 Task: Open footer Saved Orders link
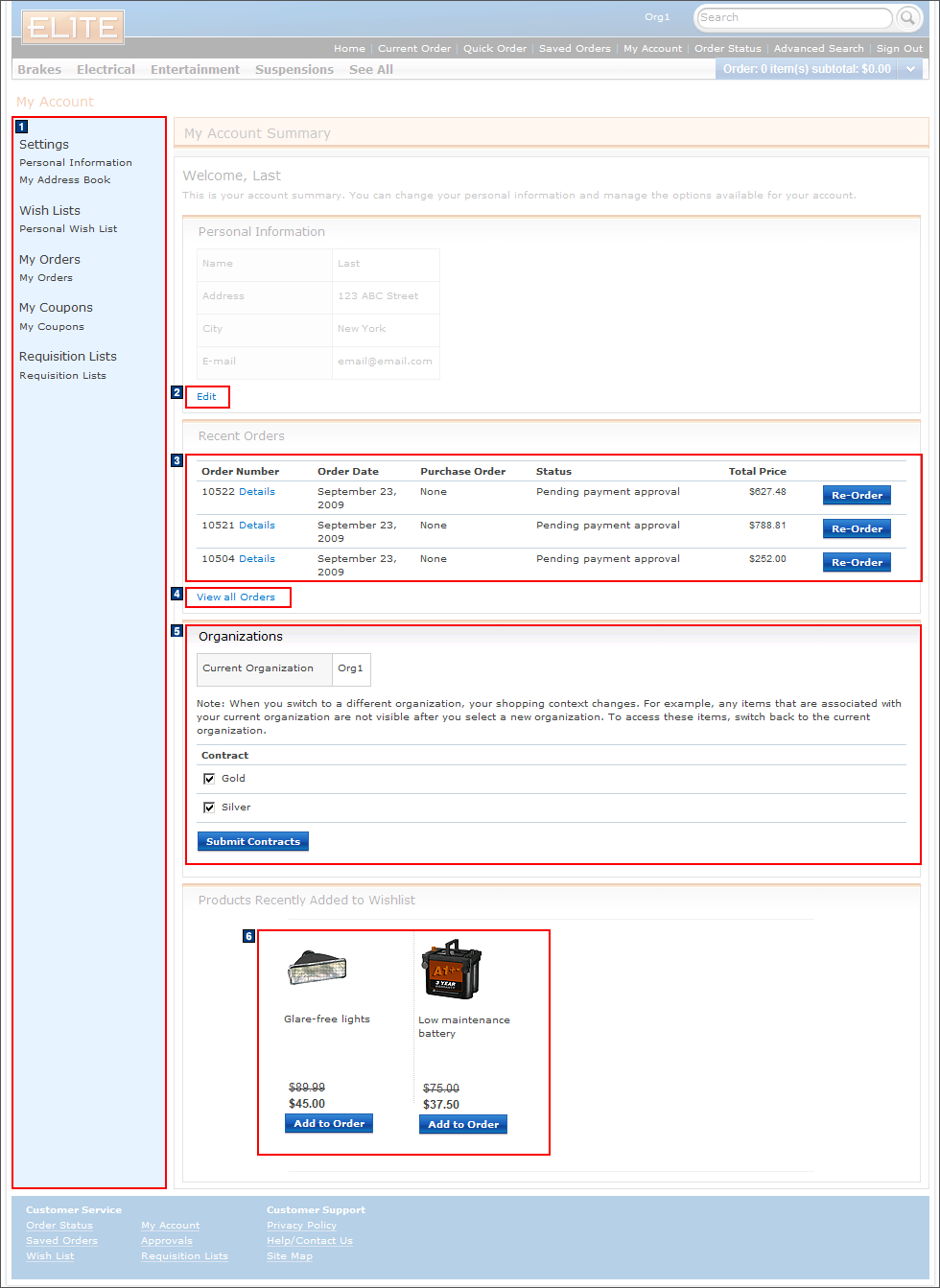61,1241
